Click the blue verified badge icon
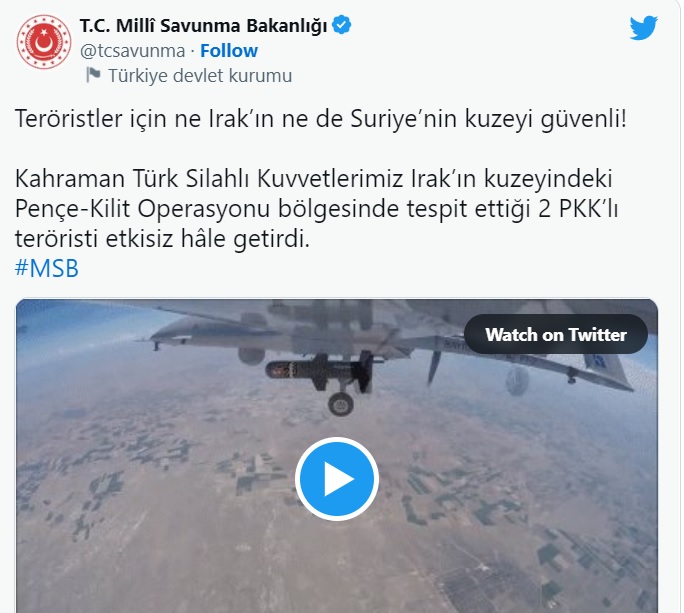The height and width of the screenshot is (613, 684). pos(342,25)
